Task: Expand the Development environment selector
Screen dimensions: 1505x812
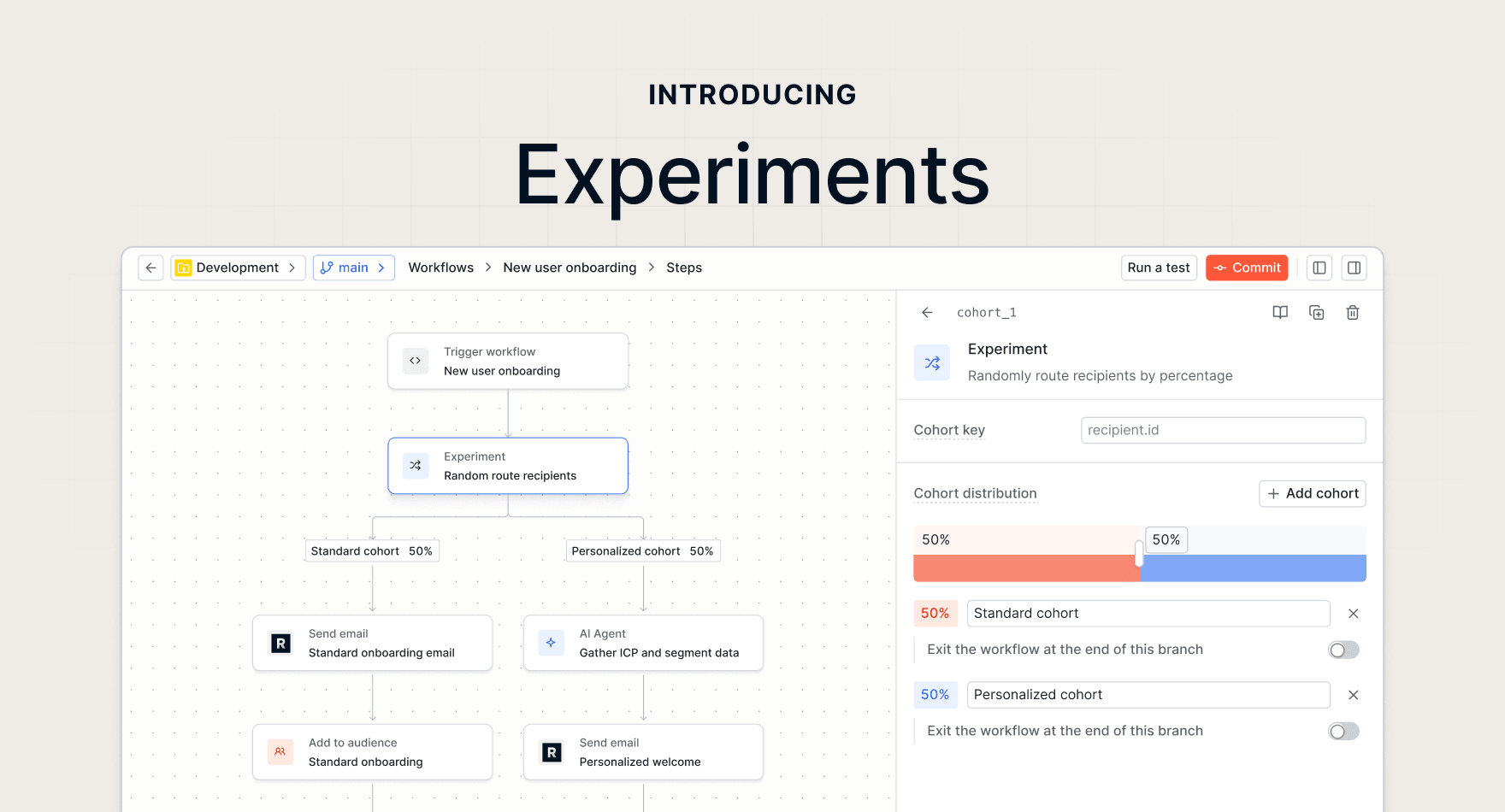Action: [x=238, y=268]
